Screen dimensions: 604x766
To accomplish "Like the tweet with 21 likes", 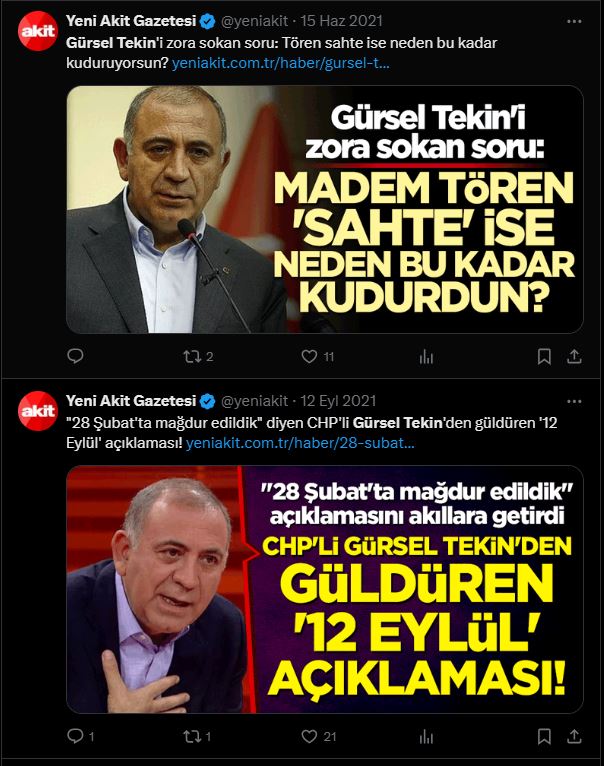I will click(x=319, y=736).
